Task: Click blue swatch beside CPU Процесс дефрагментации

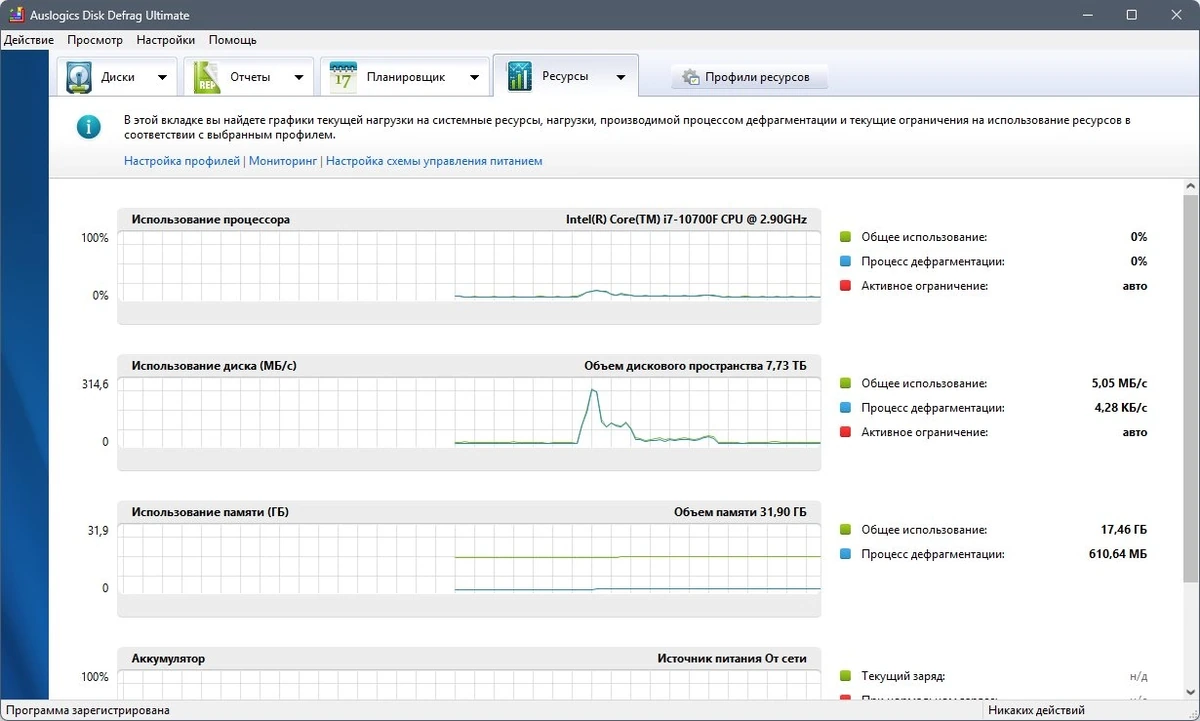Action: 845,261
